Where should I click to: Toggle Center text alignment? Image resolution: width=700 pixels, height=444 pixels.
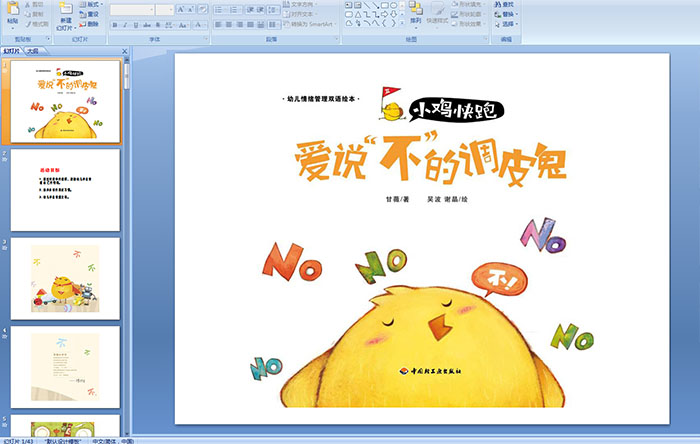pos(229,25)
